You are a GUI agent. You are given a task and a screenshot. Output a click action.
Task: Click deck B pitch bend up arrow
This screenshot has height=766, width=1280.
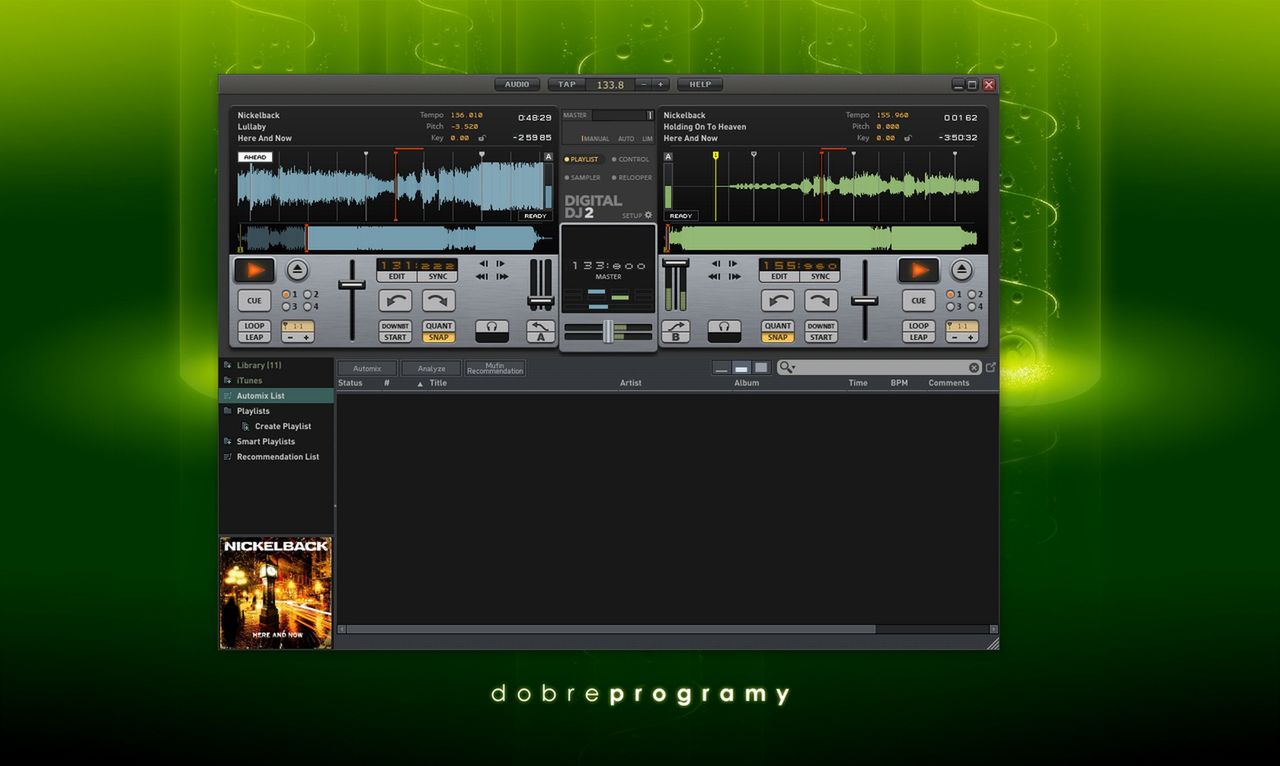tap(821, 301)
